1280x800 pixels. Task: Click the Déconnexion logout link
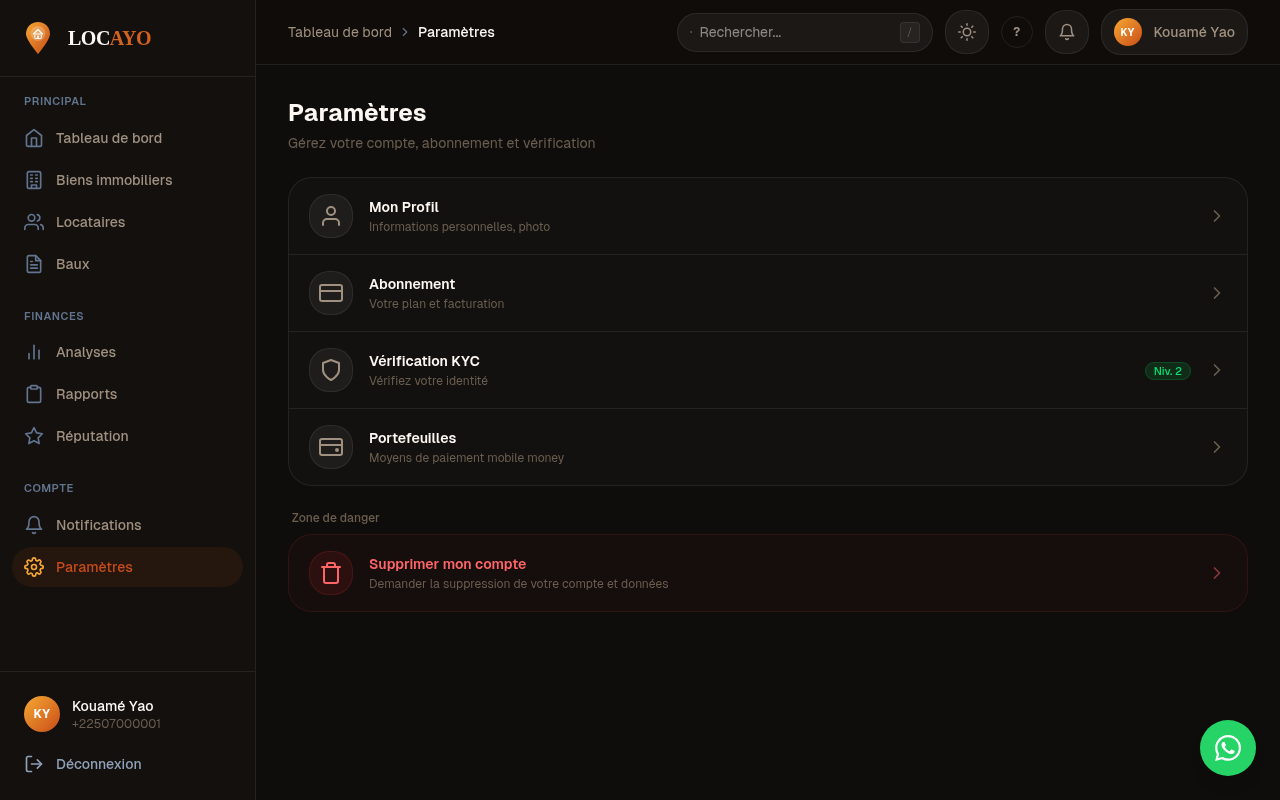pos(98,764)
